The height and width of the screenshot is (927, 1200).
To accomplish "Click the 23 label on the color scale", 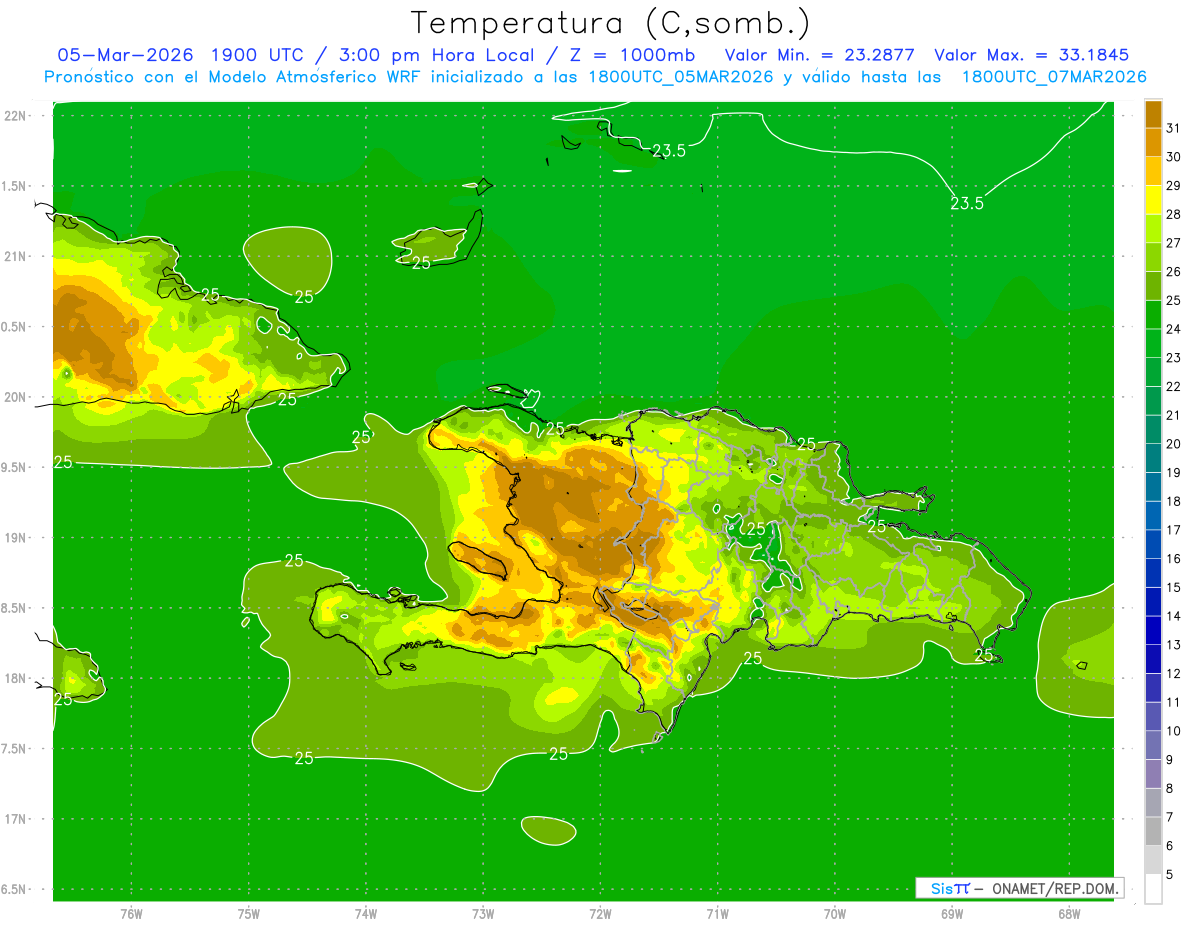I will (1173, 357).
